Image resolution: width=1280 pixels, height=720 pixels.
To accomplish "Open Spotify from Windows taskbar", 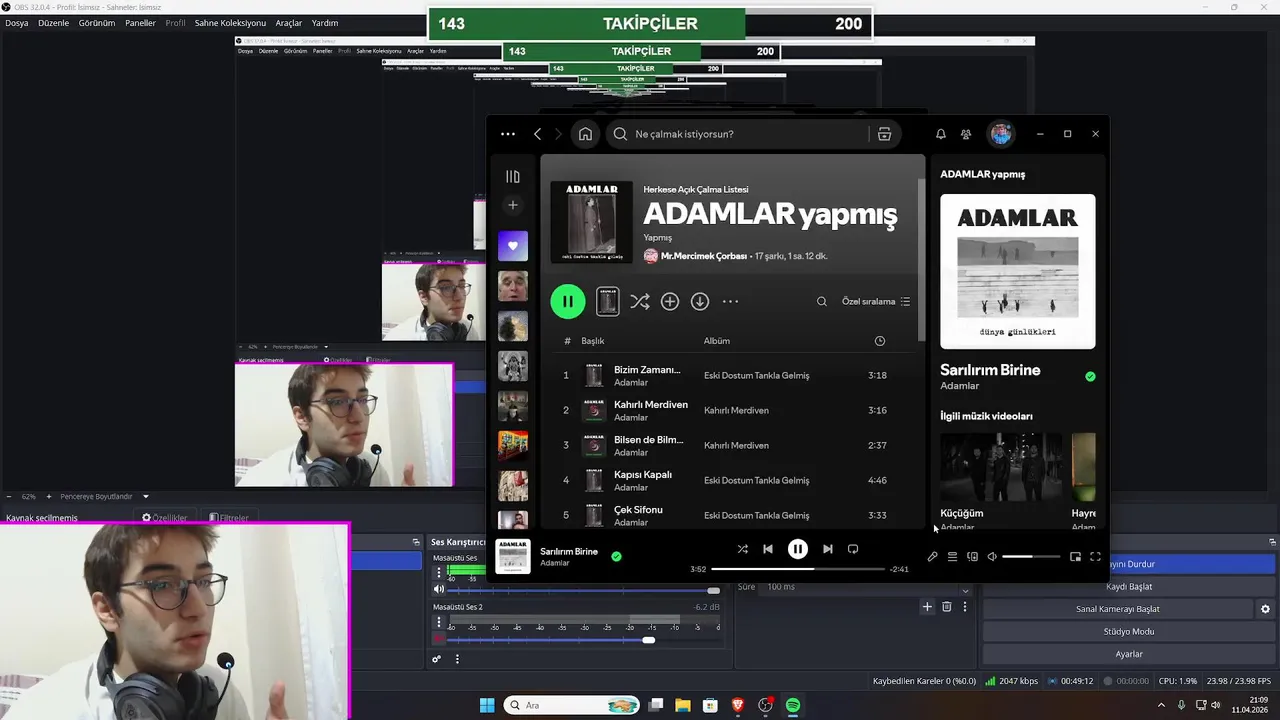I will 793,705.
